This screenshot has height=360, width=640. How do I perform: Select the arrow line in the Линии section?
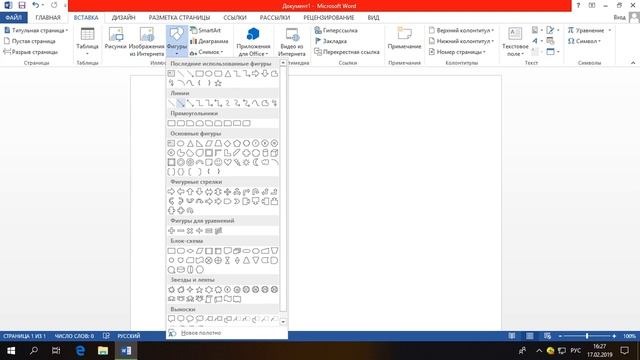pos(181,103)
